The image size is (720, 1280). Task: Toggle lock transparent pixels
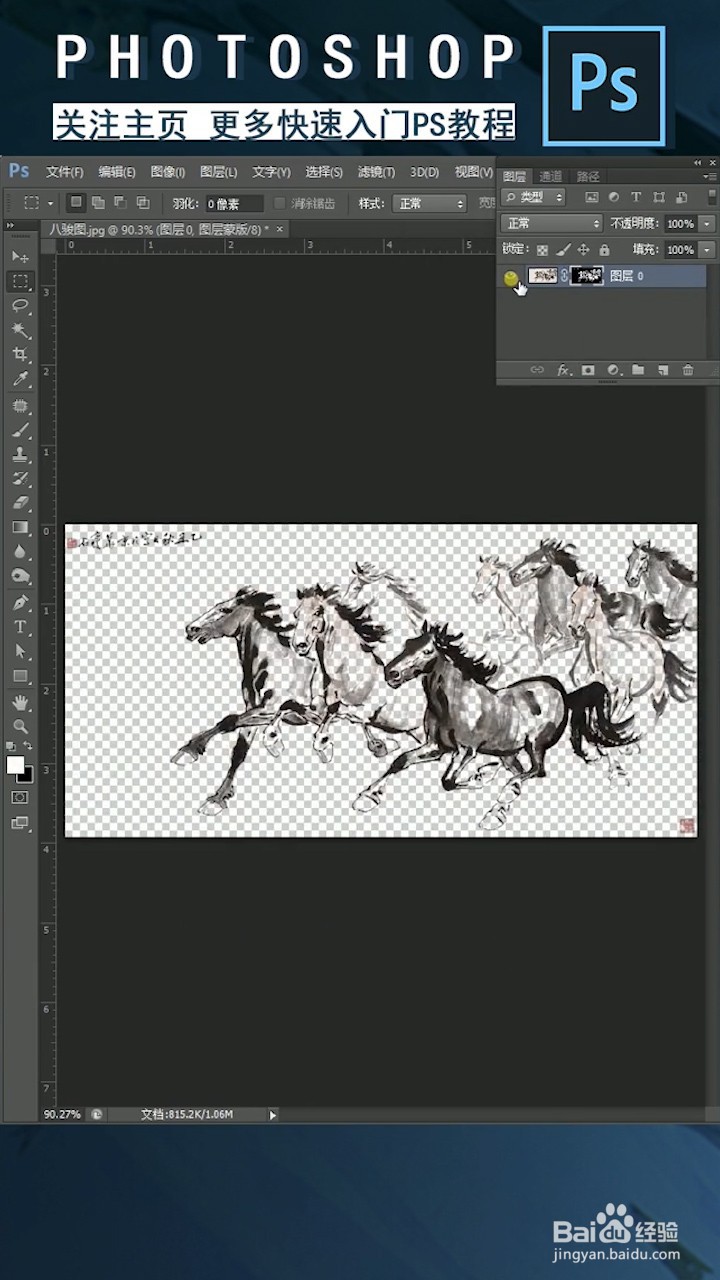[x=543, y=250]
